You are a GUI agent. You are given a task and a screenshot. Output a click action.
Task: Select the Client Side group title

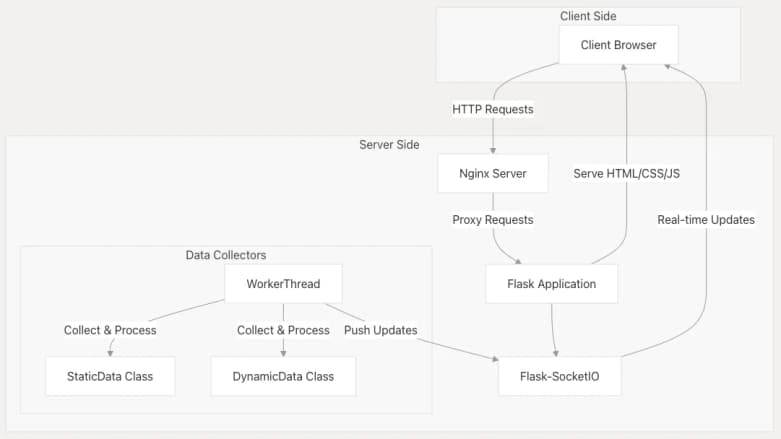(x=588, y=16)
